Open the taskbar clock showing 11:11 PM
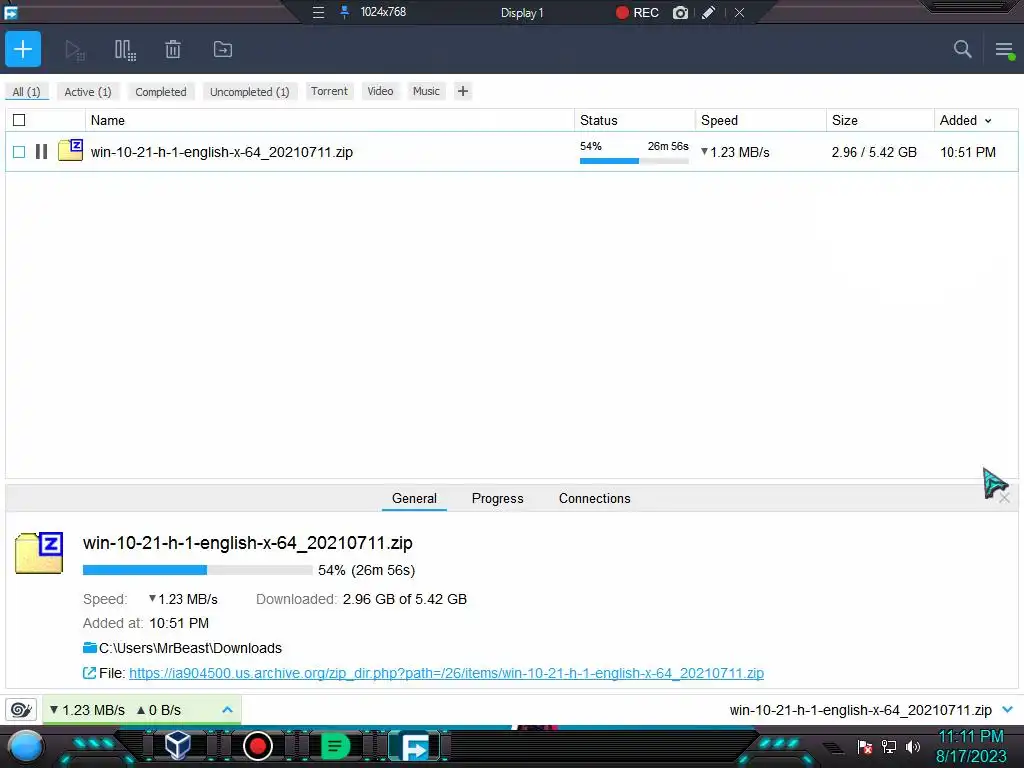This screenshot has width=1024, height=768. coord(971,746)
